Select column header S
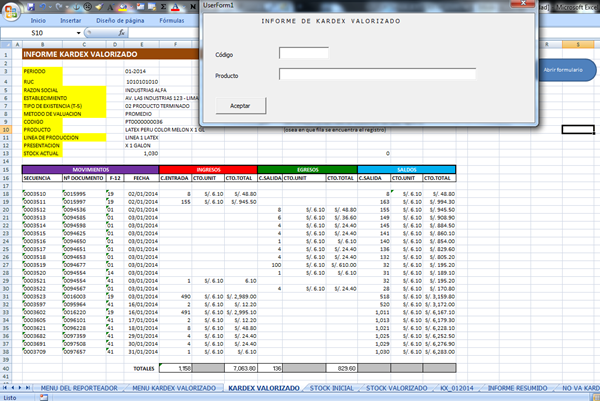The image size is (600, 401). 577,46
